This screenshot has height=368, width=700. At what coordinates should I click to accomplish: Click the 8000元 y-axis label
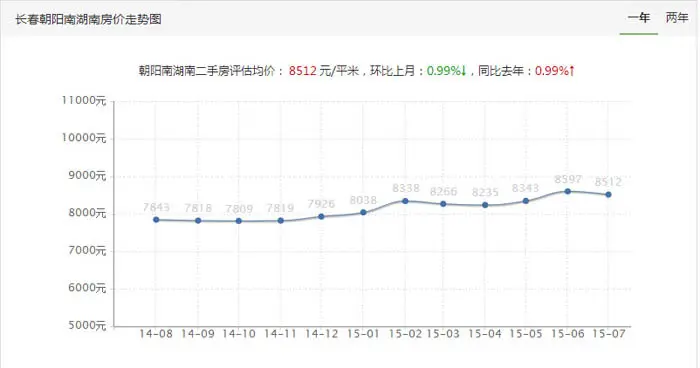[x=87, y=213]
